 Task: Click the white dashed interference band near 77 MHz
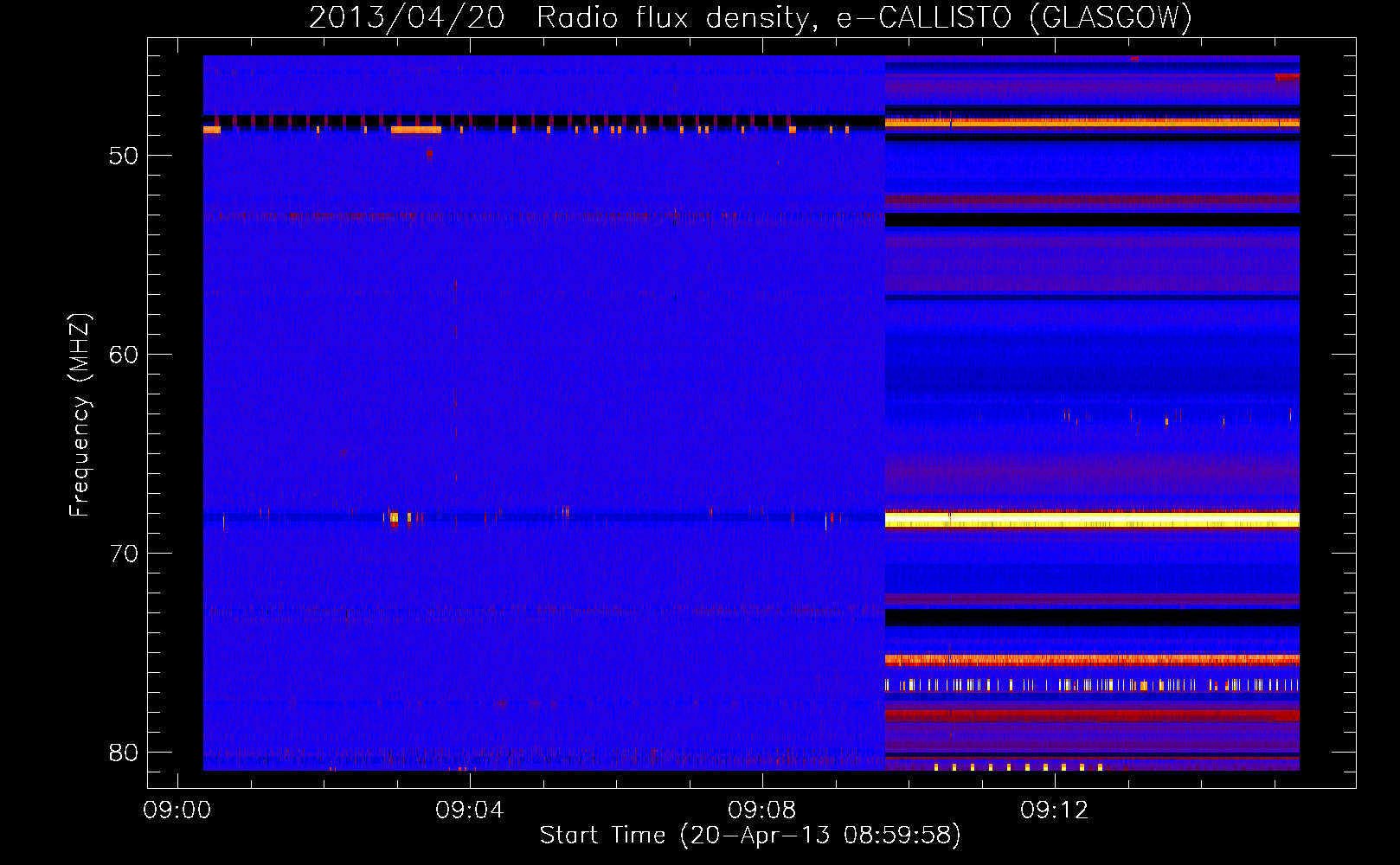pyautogui.click(x=1092, y=685)
